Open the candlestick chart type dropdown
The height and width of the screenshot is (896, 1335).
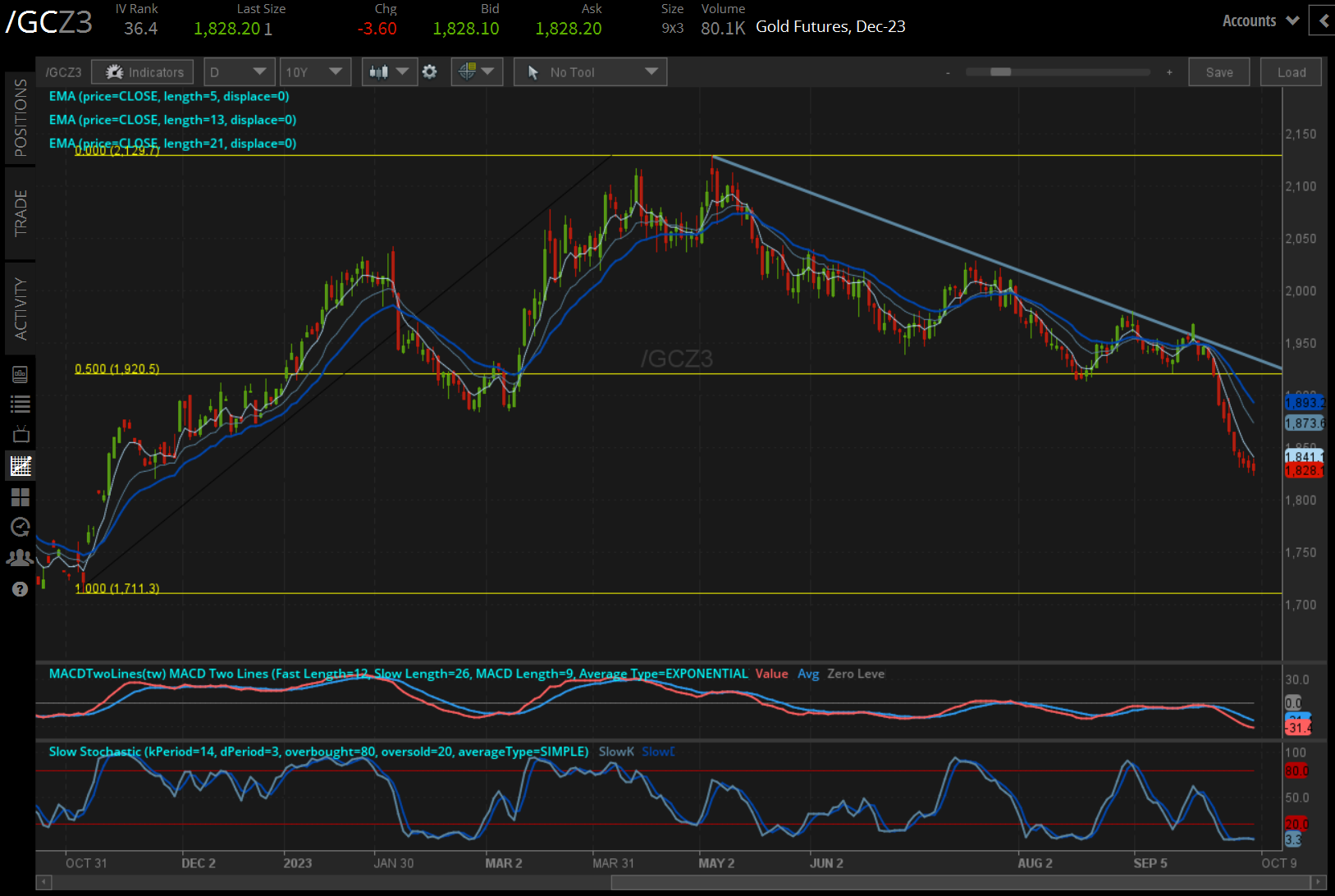(389, 72)
